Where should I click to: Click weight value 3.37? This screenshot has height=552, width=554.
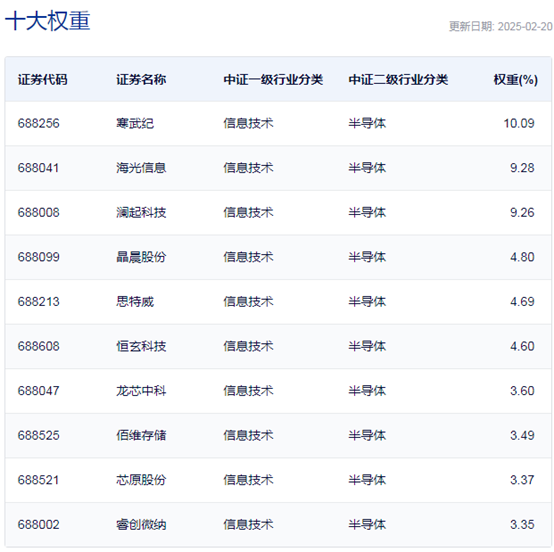(522, 480)
